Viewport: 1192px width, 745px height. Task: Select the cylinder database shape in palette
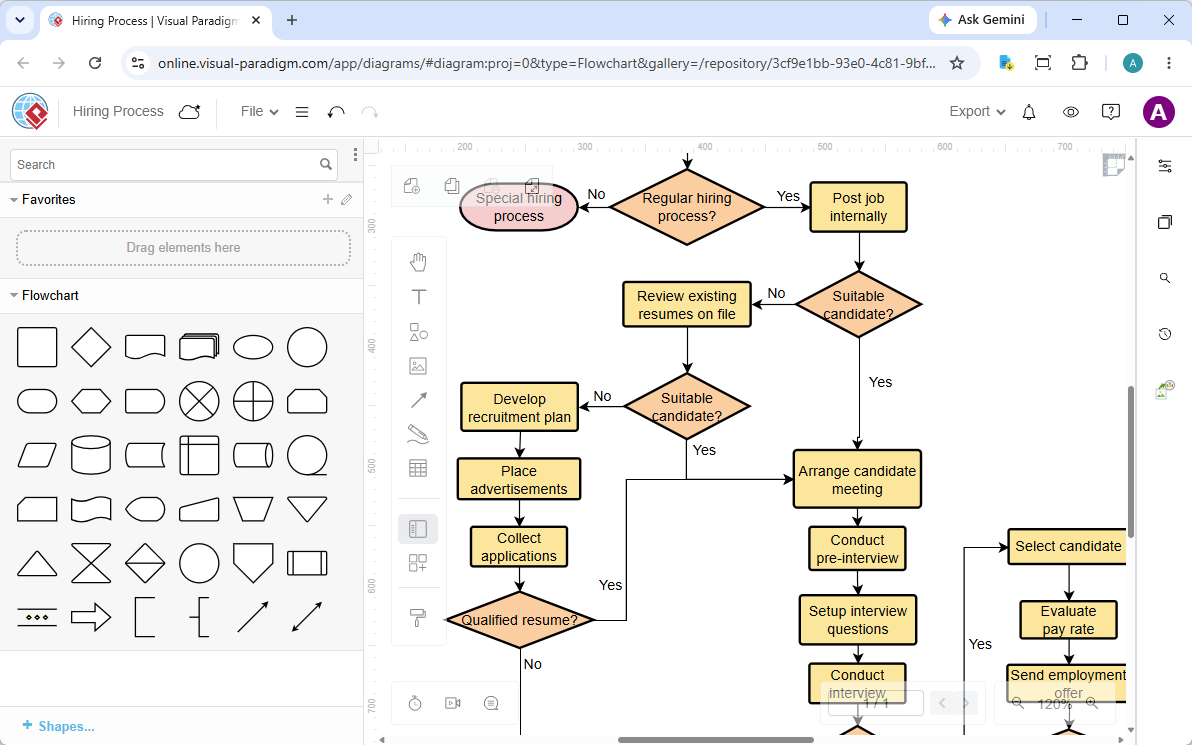point(90,455)
